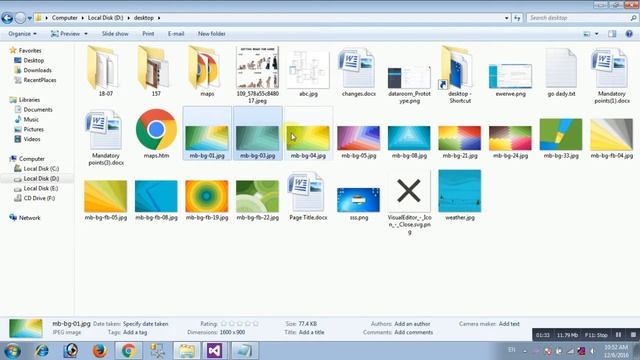This screenshot has width=640, height=360.
Task: Click inside the Search desktop field
Action: (581, 18)
